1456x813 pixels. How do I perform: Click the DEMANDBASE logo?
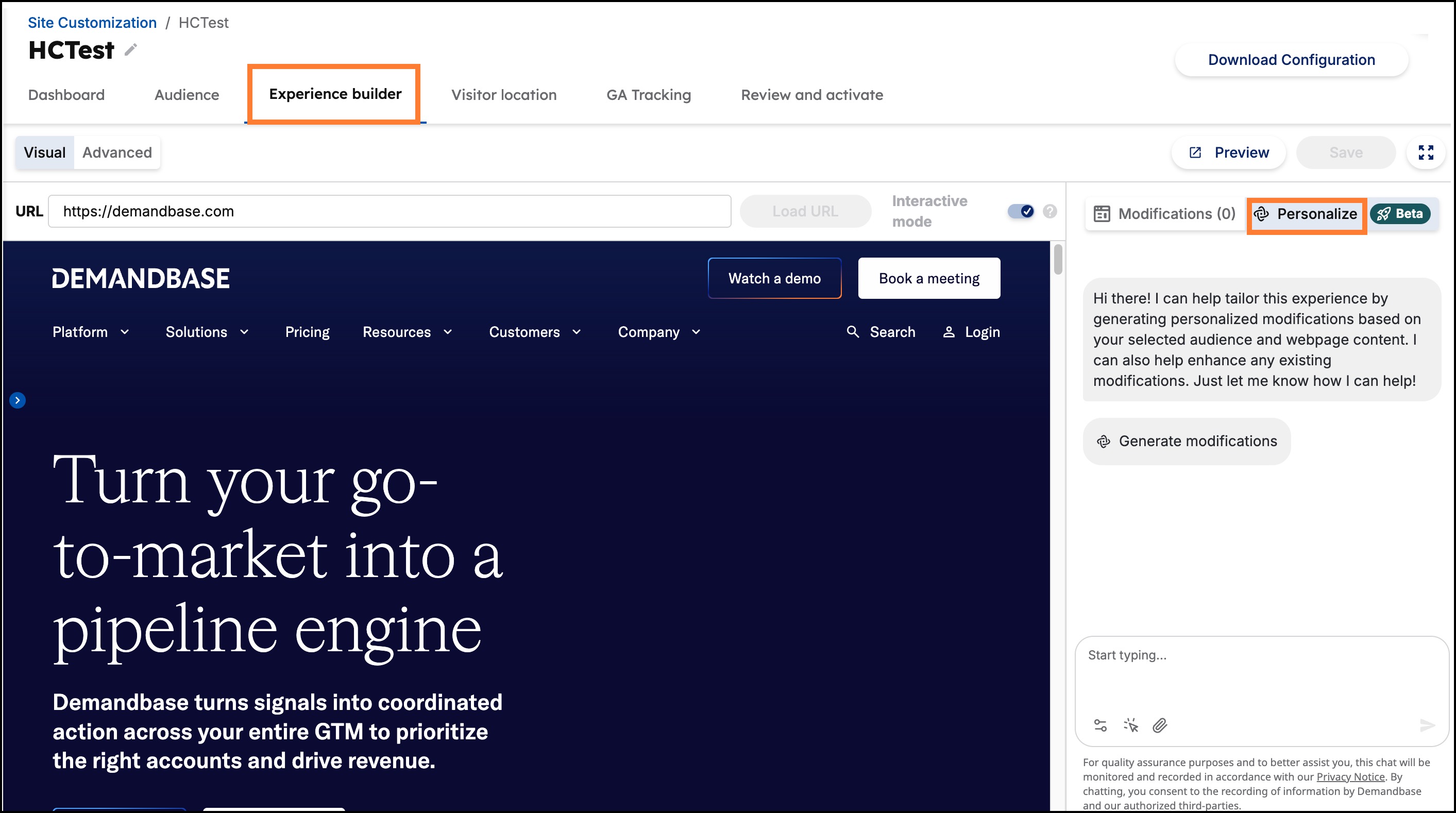[x=141, y=279]
